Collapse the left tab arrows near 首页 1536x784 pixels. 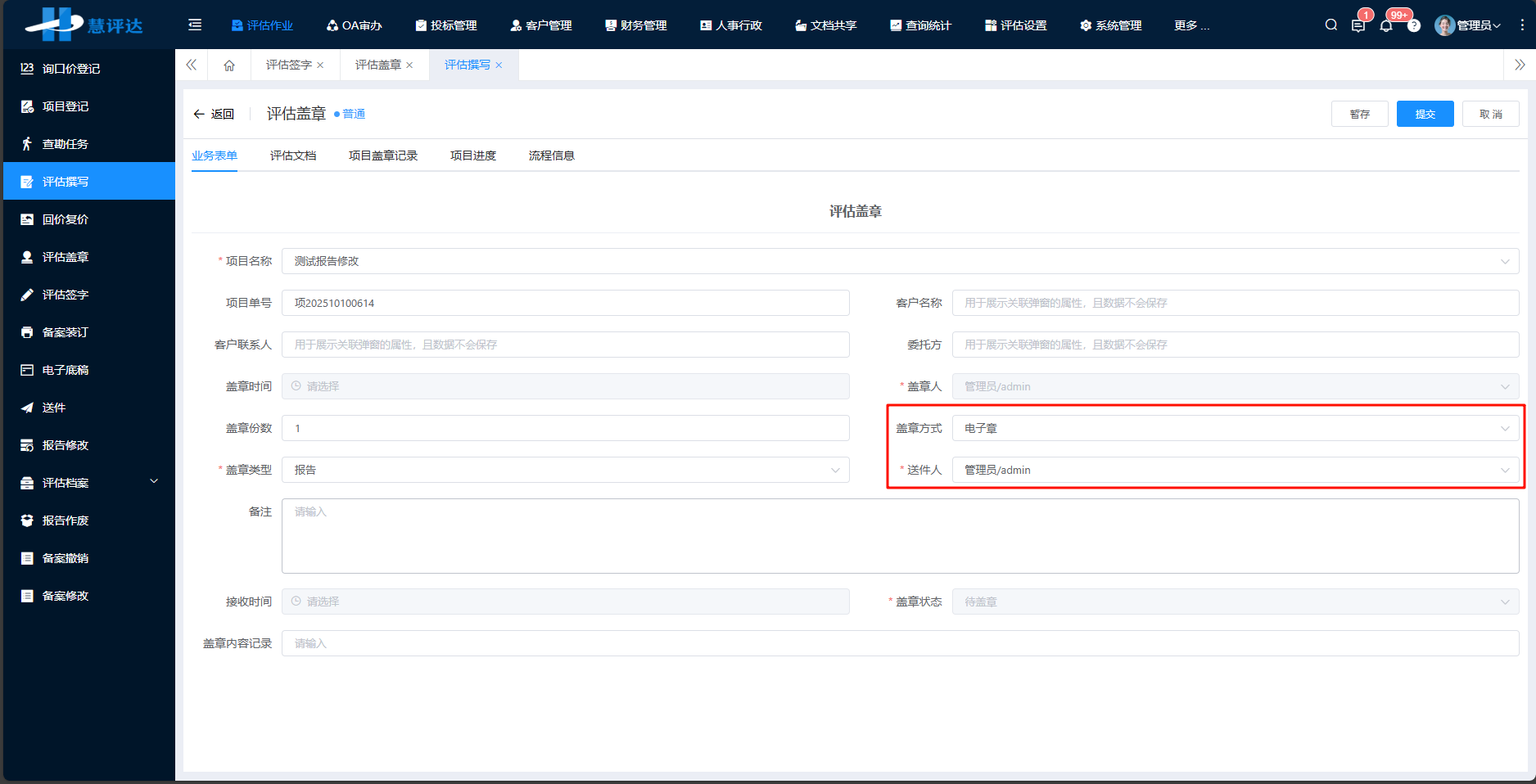click(192, 65)
